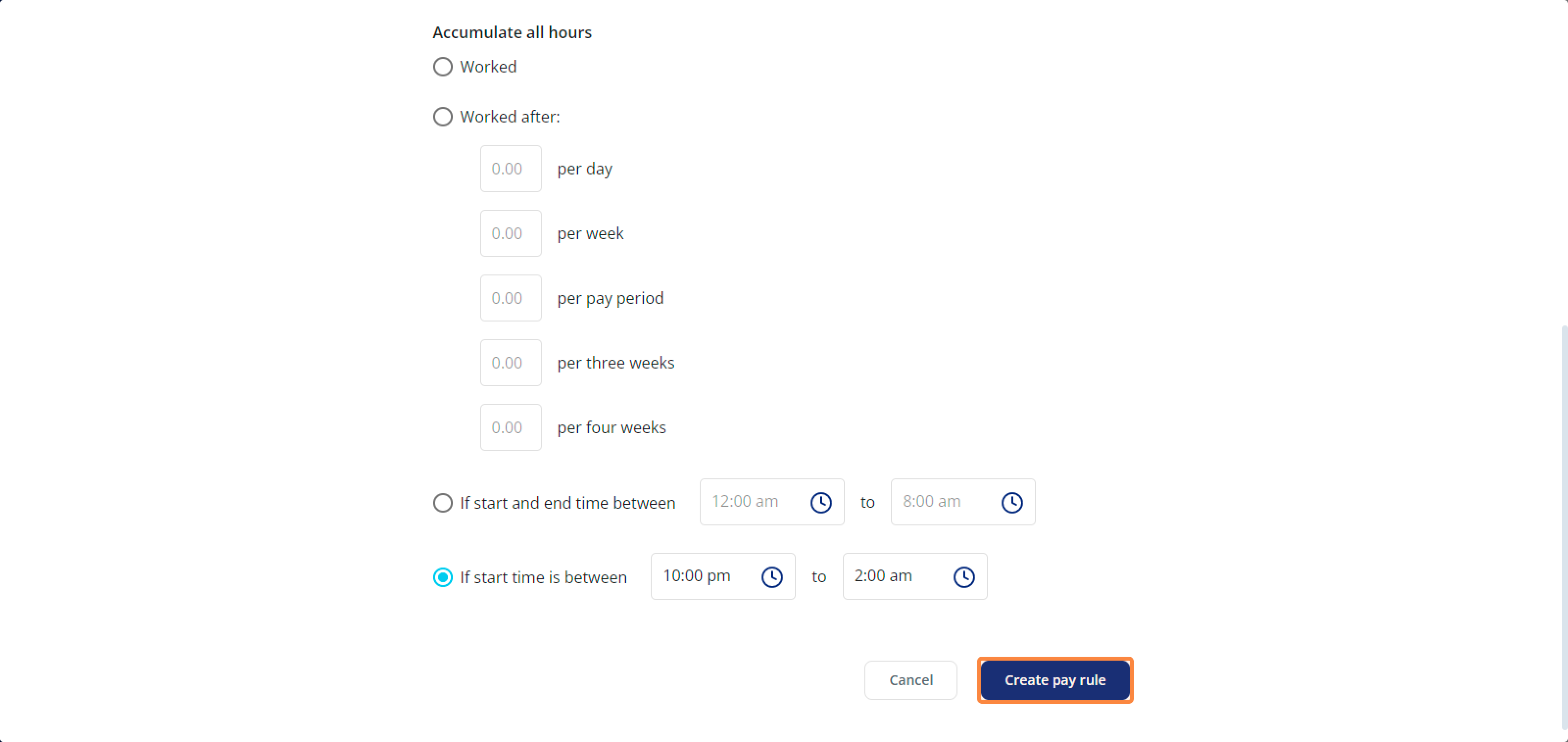Select the Worked radio option
This screenshot has height=742, width=1568.
[442, 66]
